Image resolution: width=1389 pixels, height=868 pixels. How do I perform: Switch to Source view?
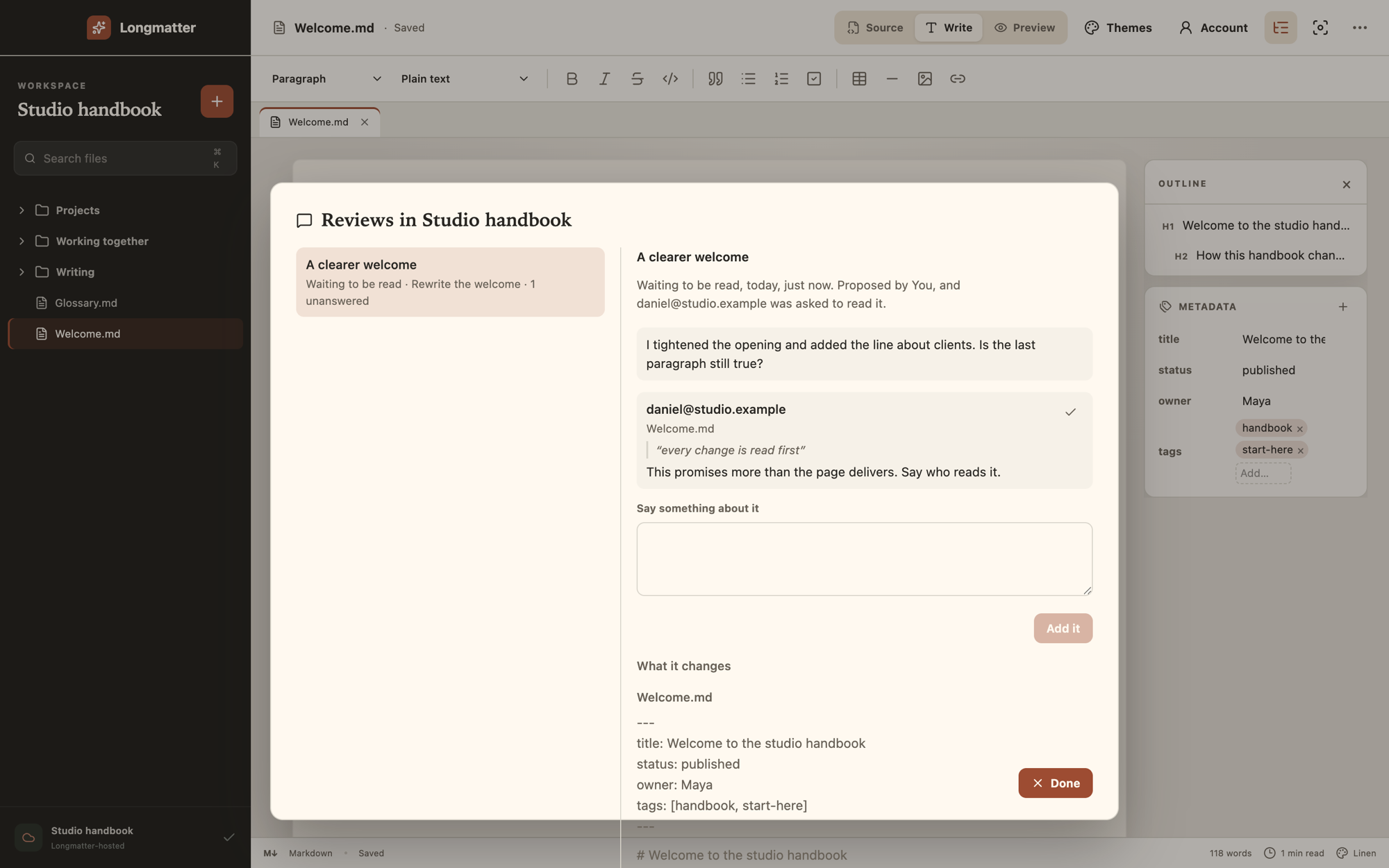pos(875,28)
